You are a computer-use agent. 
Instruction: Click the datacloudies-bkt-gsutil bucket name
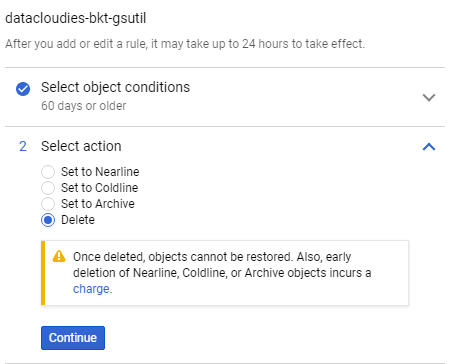coord(76,18)
